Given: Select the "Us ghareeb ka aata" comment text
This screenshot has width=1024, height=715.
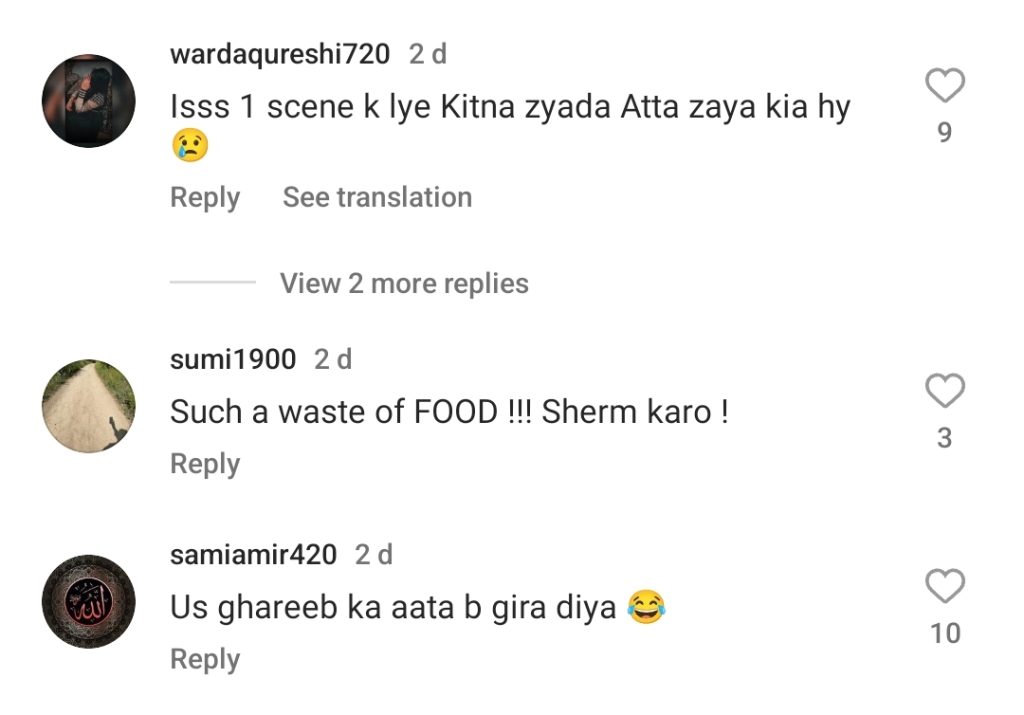Looking at the screenshot, I should tap(393, 607).
